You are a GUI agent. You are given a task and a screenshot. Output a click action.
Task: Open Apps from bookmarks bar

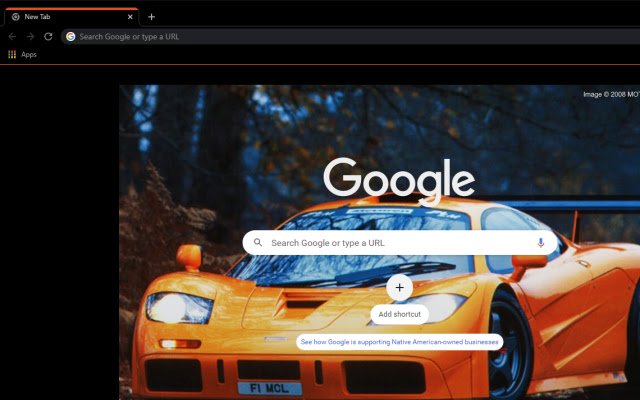23,54
